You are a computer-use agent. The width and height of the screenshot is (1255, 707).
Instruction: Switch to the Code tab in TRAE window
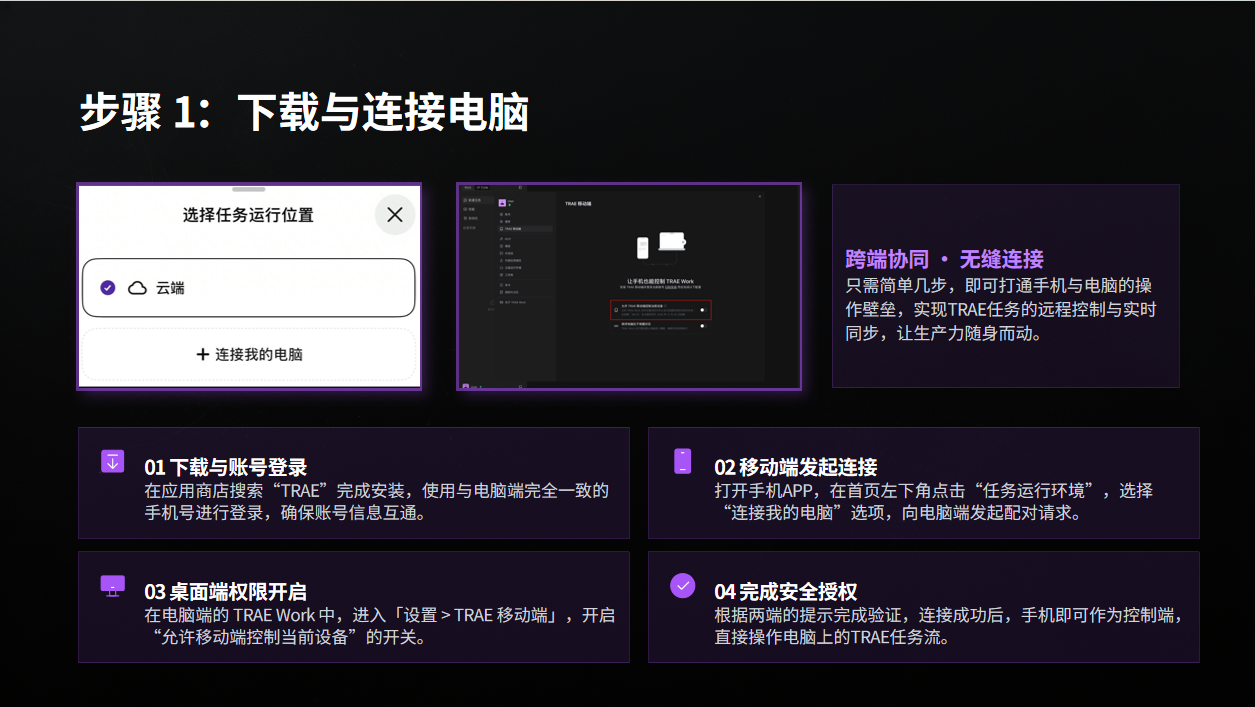coord(483,187)
